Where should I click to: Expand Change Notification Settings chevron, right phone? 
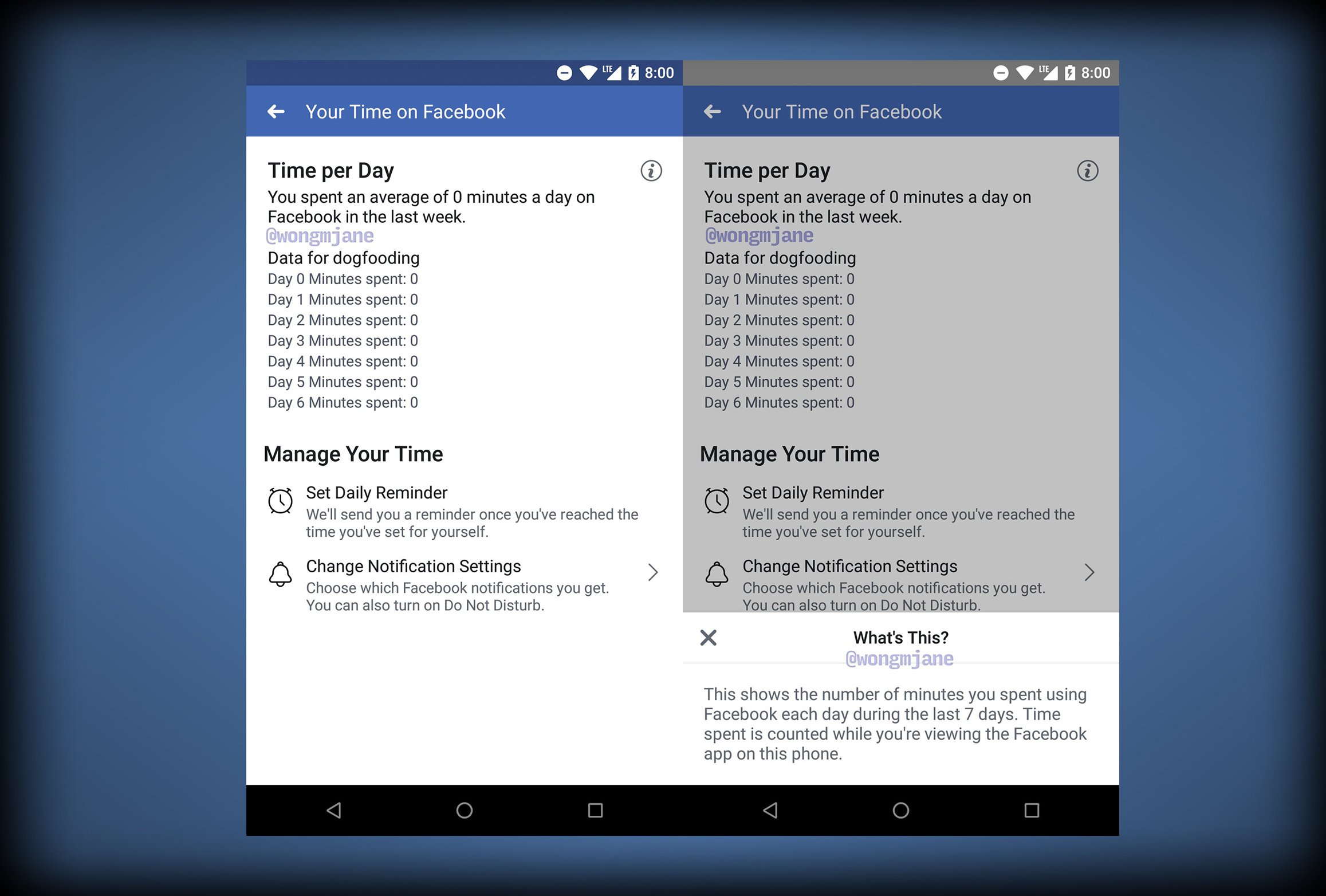tap(1089, 572)
